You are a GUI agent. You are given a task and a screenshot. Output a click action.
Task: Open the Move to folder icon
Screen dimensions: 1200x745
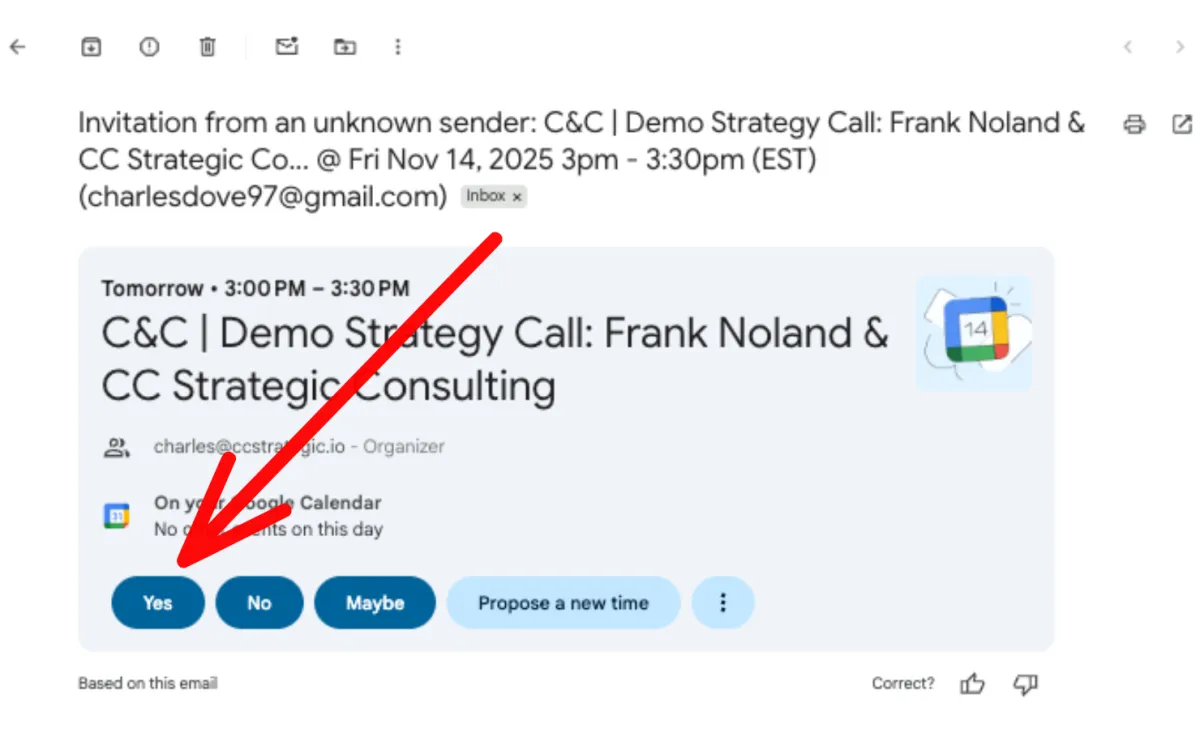coord(345,47)
